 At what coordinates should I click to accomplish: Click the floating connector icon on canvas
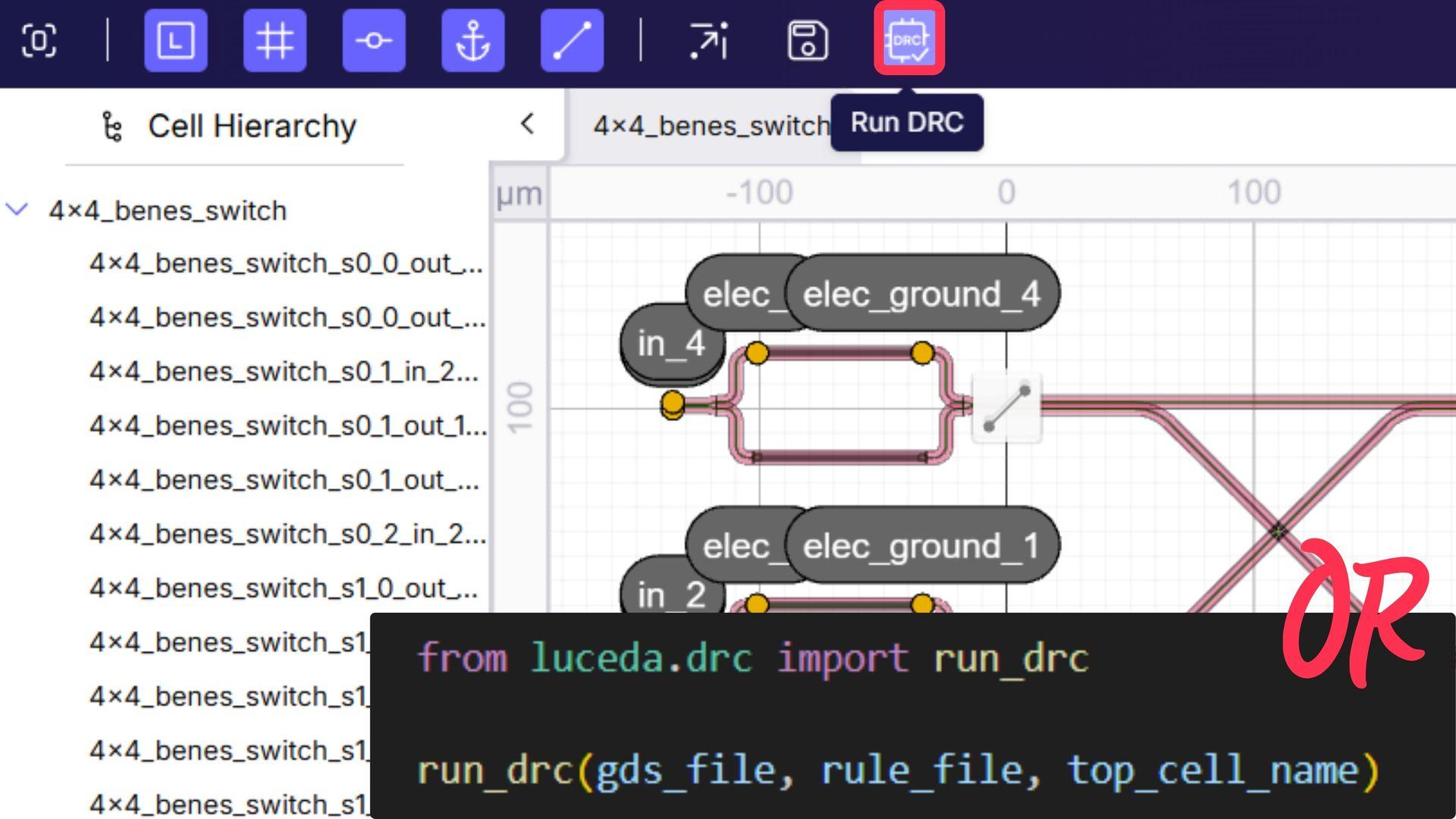pyautogui.click(x=1006, y=408)
